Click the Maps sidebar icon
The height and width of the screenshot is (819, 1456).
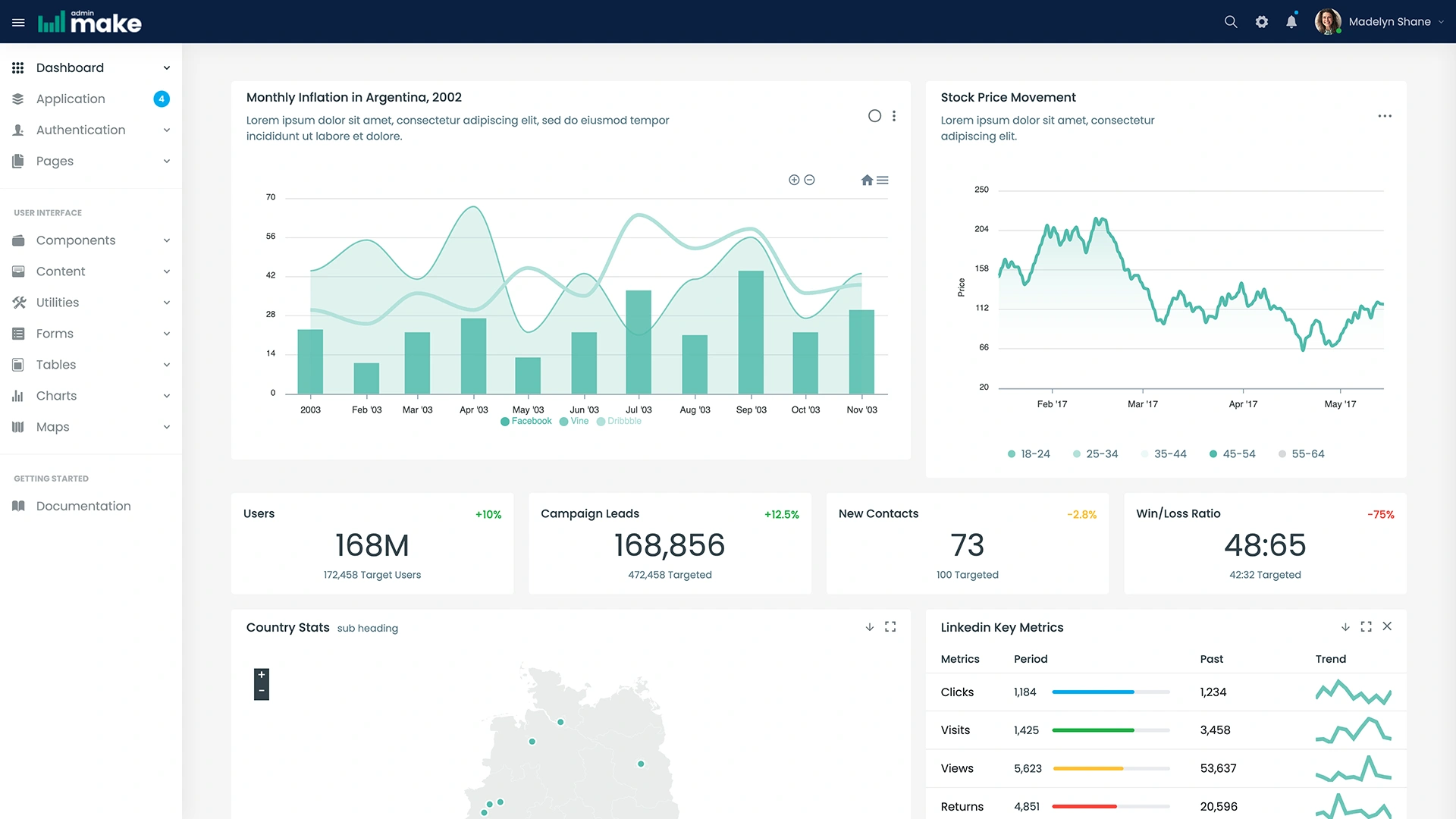18,427
